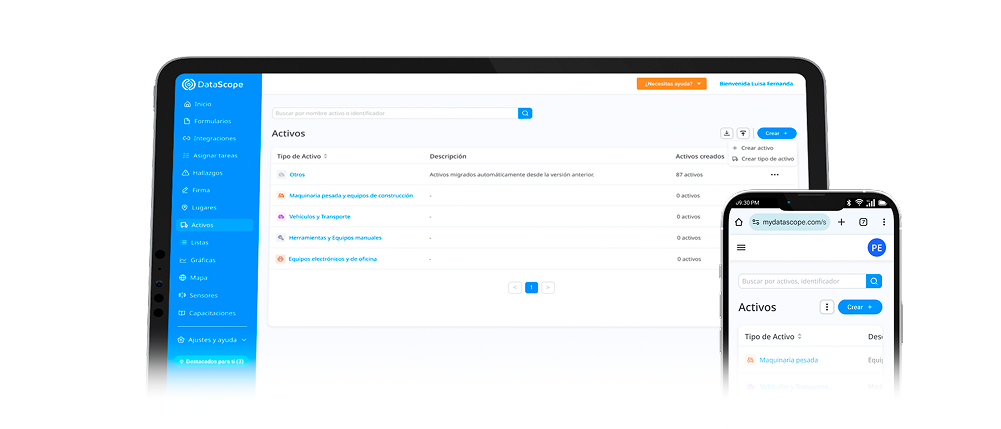The height and width of the screenshot is (429, 1001).
Task: Open the ¿Necesitas ayuda? dropdown
Action: pyautogui.click(x=671, y=84)
